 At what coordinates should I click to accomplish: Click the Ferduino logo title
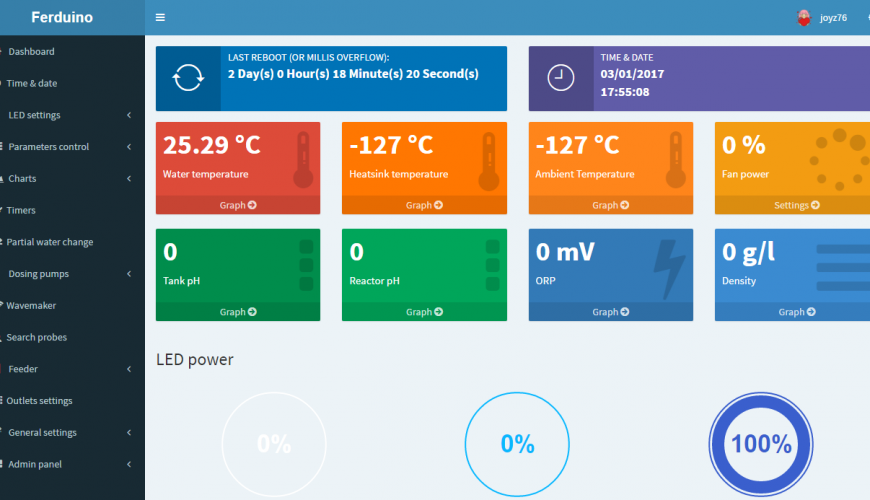(x=64, y=17)
